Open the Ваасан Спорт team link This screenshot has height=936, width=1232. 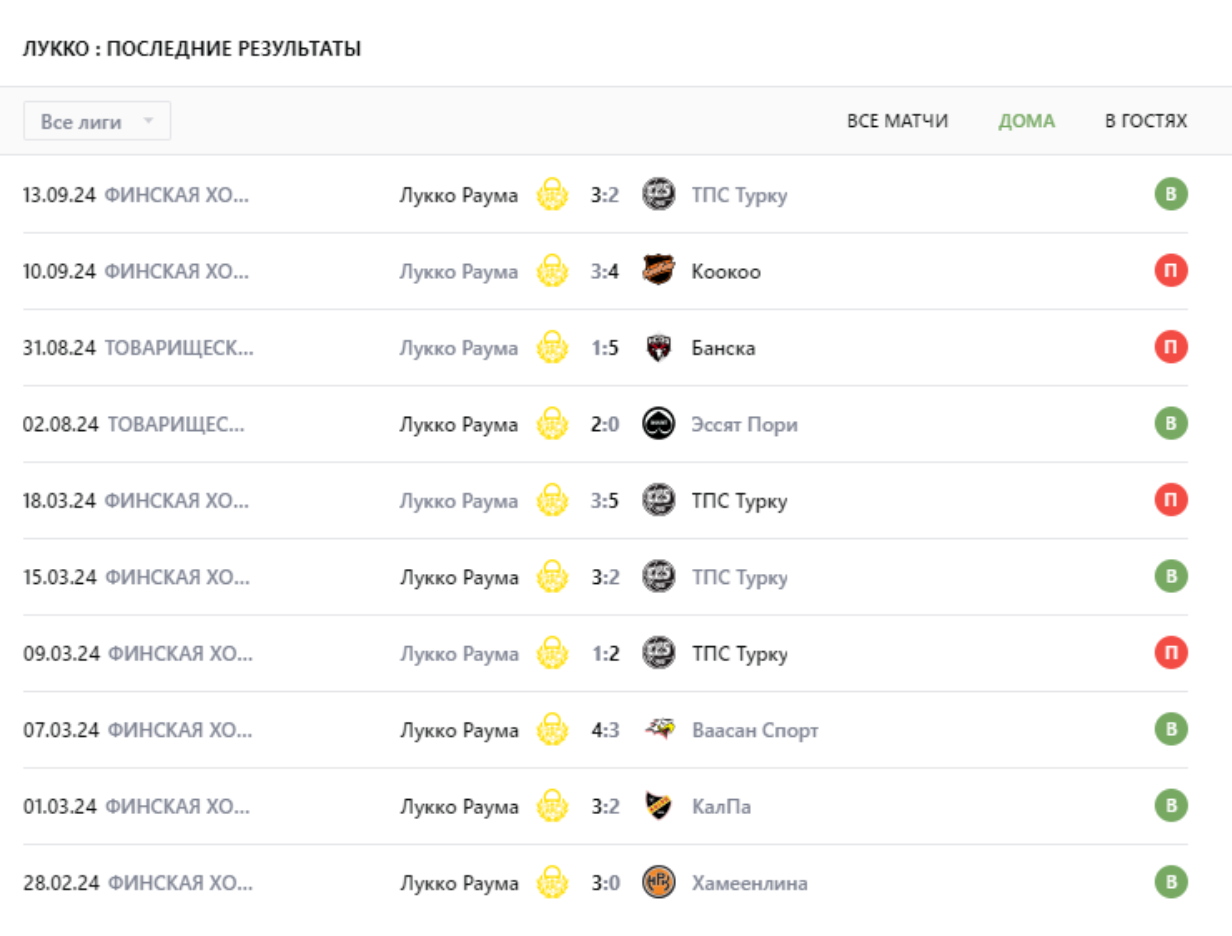point(755,730)
